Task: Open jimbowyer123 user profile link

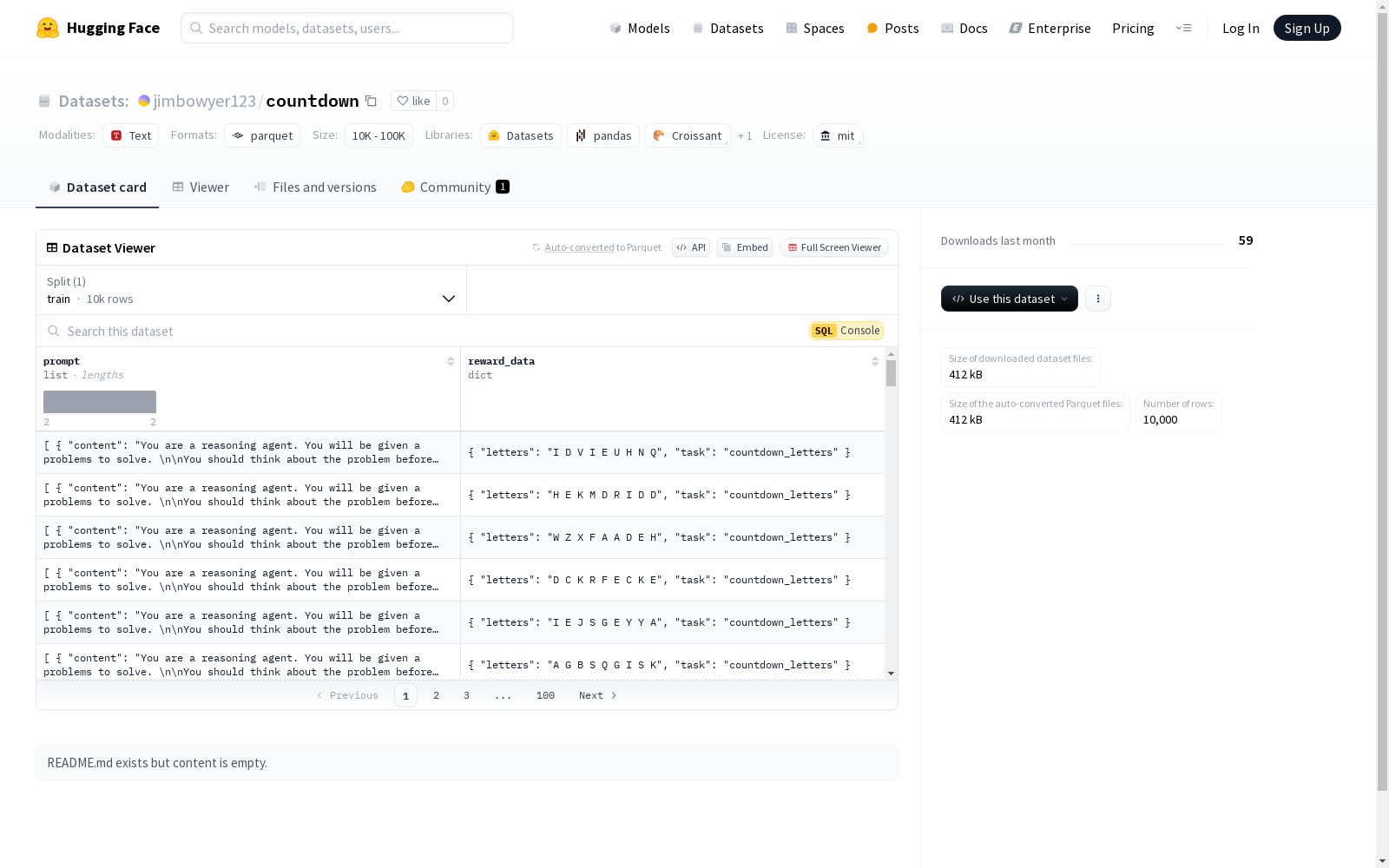Action: click(x=205, y=101)
